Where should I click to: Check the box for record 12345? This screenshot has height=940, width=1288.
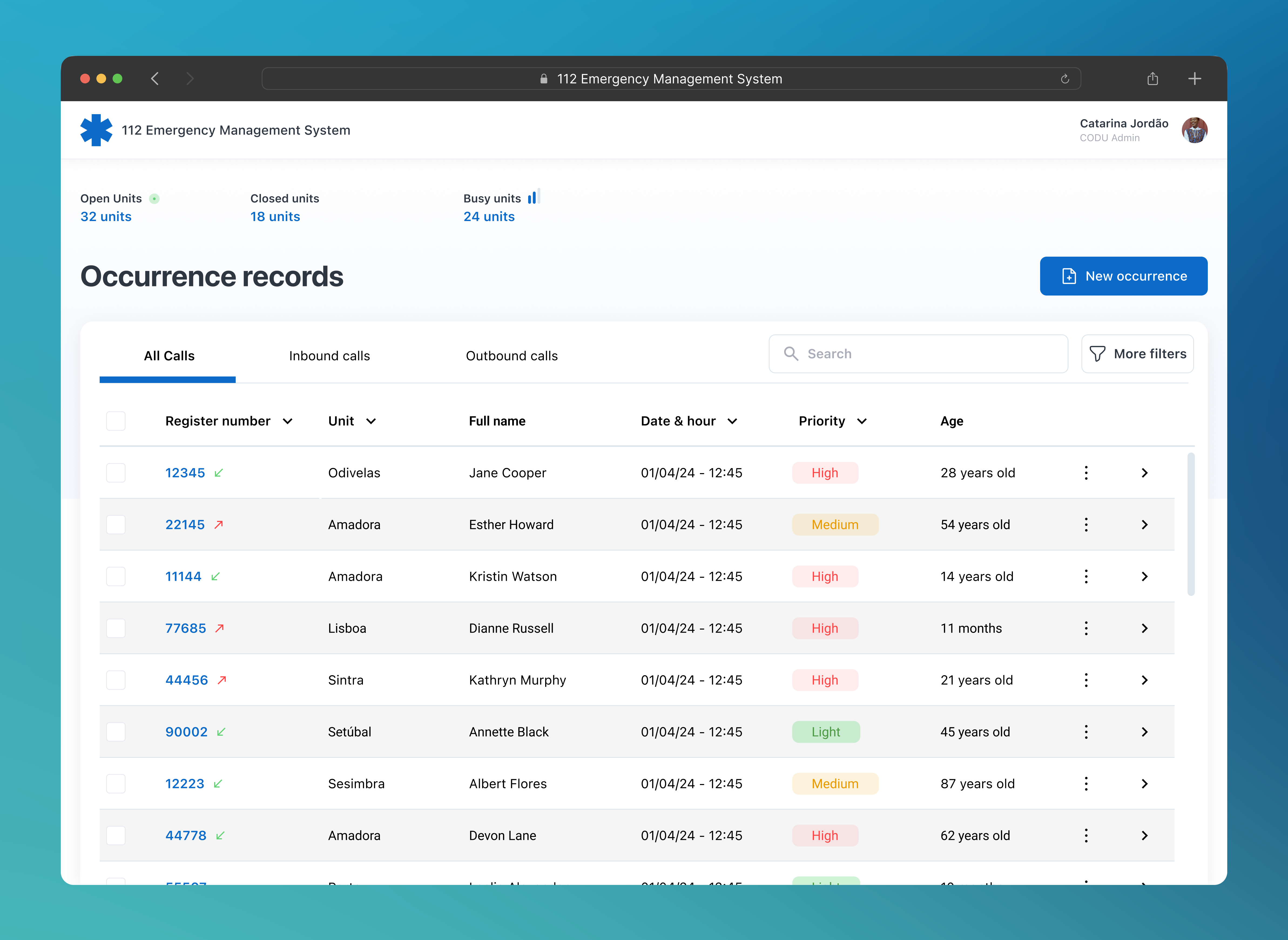point(116,473)
